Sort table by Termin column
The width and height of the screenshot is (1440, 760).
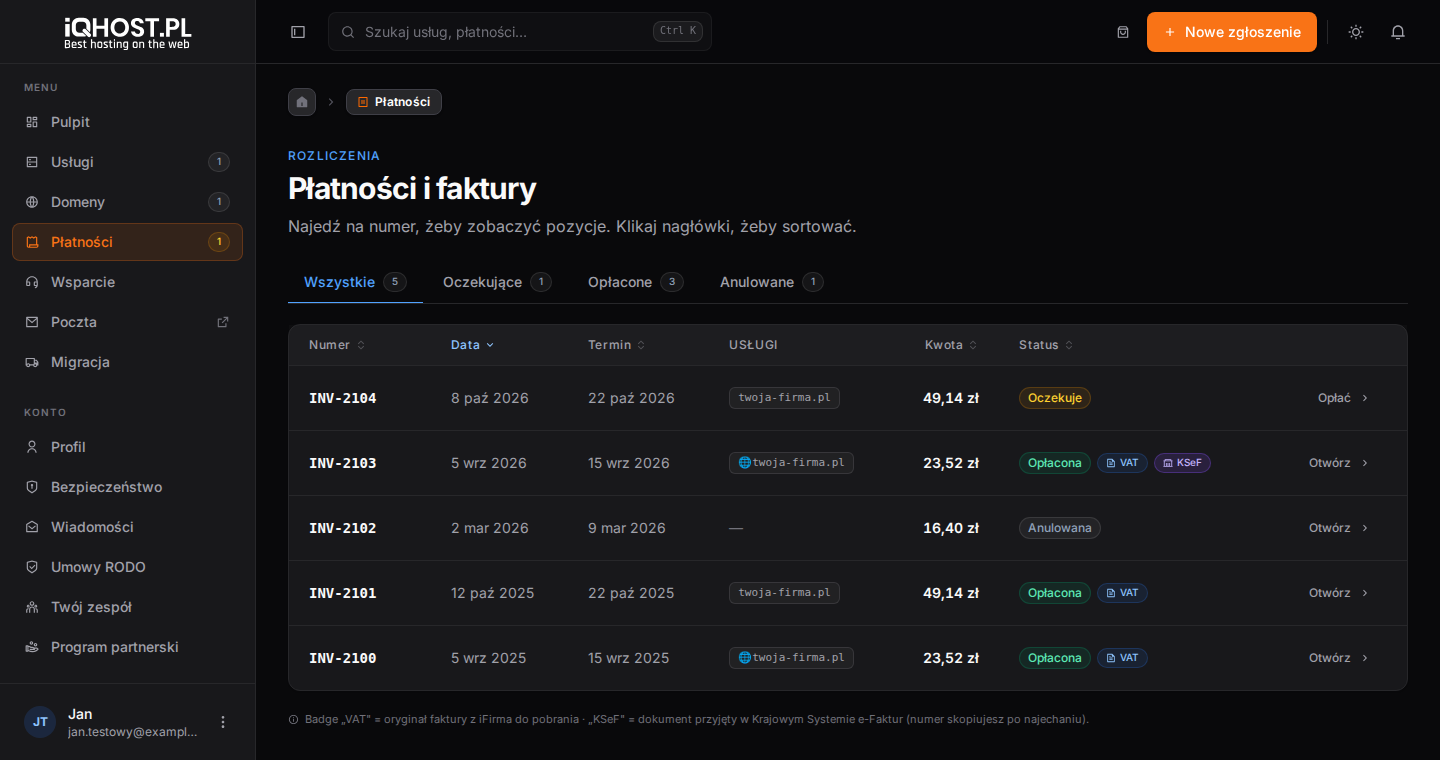tap(616, 345)
